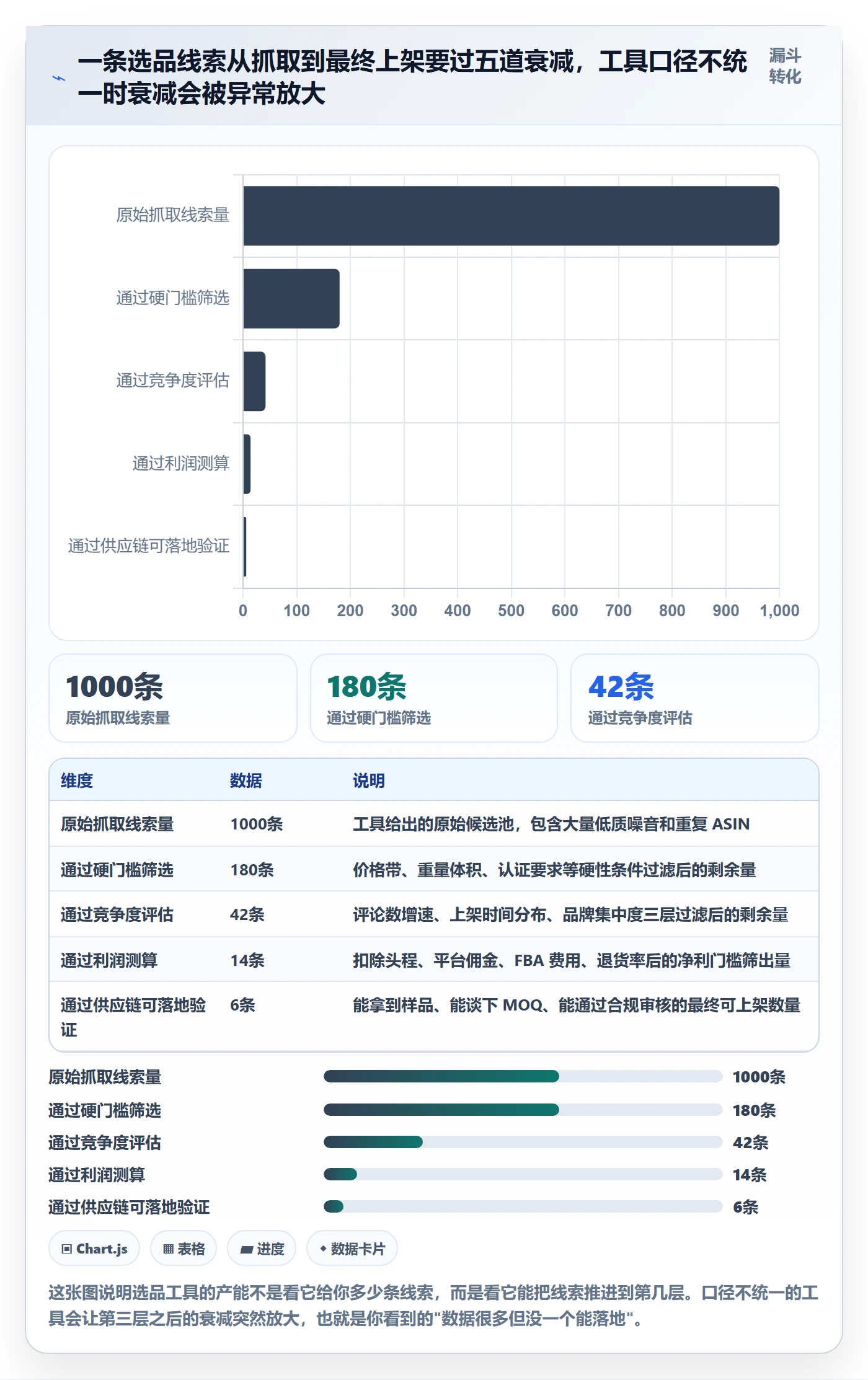
Task: Click the 通过利润测算 chart bar
Action: point(247,464)
